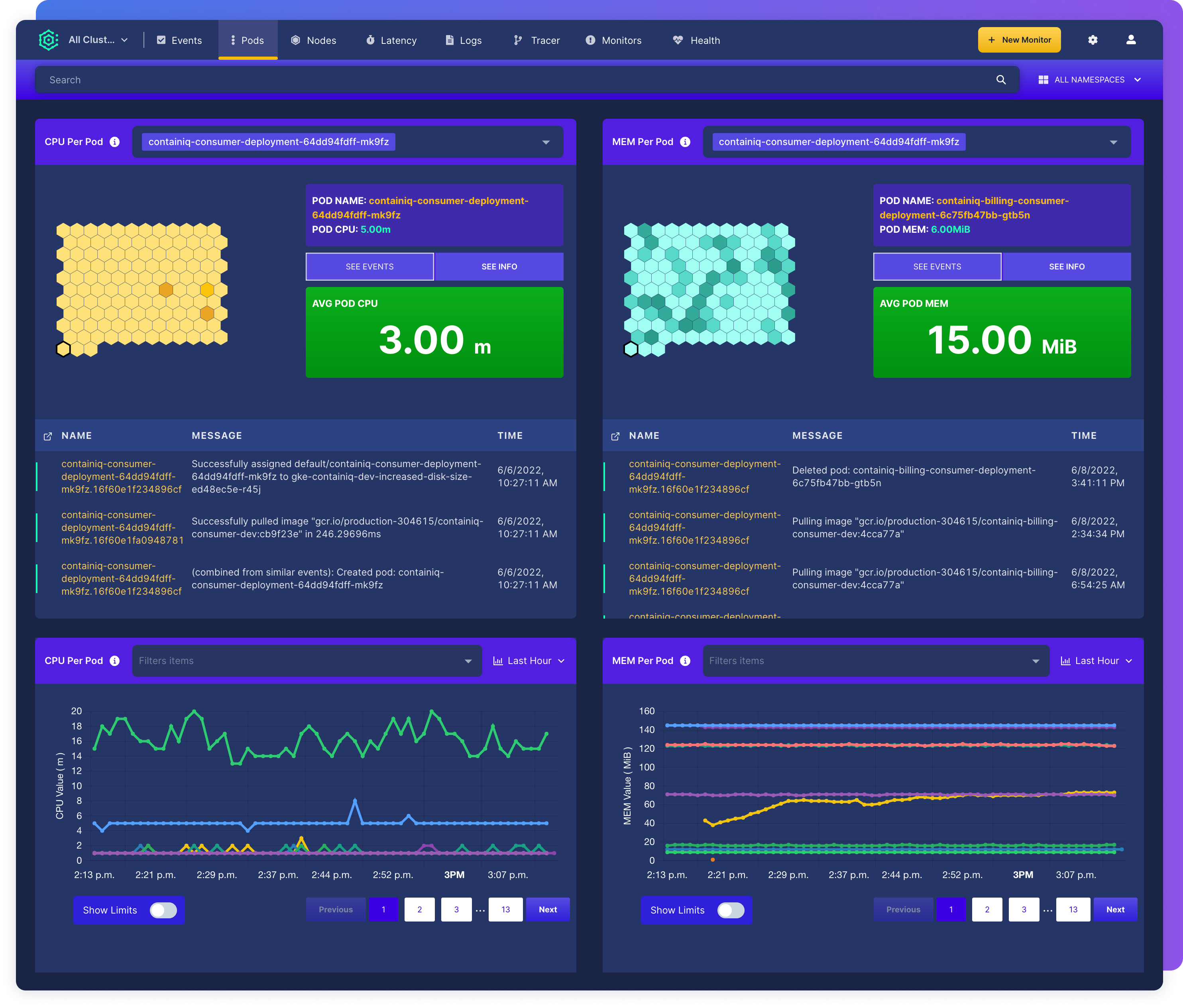Viewport: 1183px width, 1008px height.
Task: Click See Events under CPU pod details
Action: 369,267
